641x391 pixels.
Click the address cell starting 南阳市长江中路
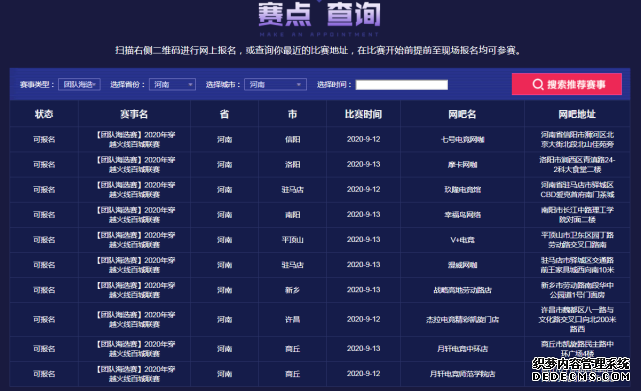(577, 215)
